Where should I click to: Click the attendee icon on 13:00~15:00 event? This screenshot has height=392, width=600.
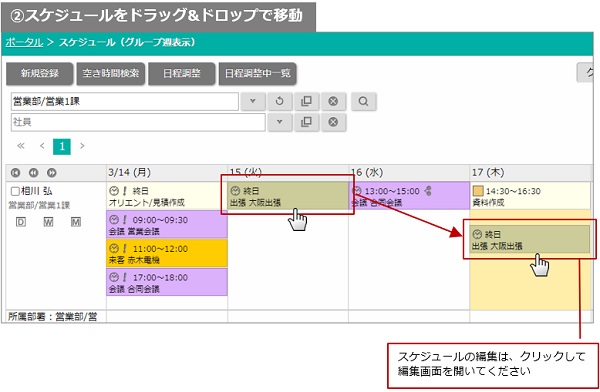tap(428, 191)
